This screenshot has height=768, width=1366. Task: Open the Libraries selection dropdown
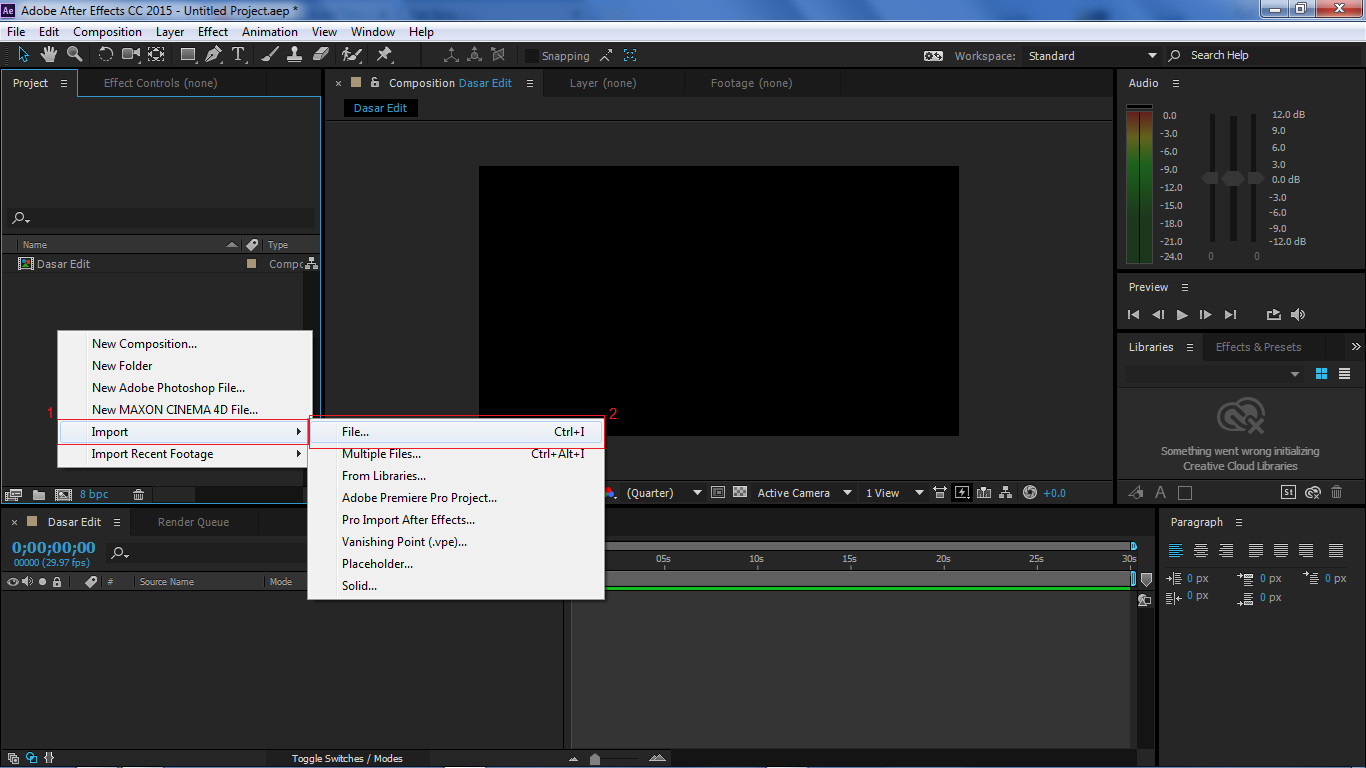pyautogui.click(x=1214, y=374)
